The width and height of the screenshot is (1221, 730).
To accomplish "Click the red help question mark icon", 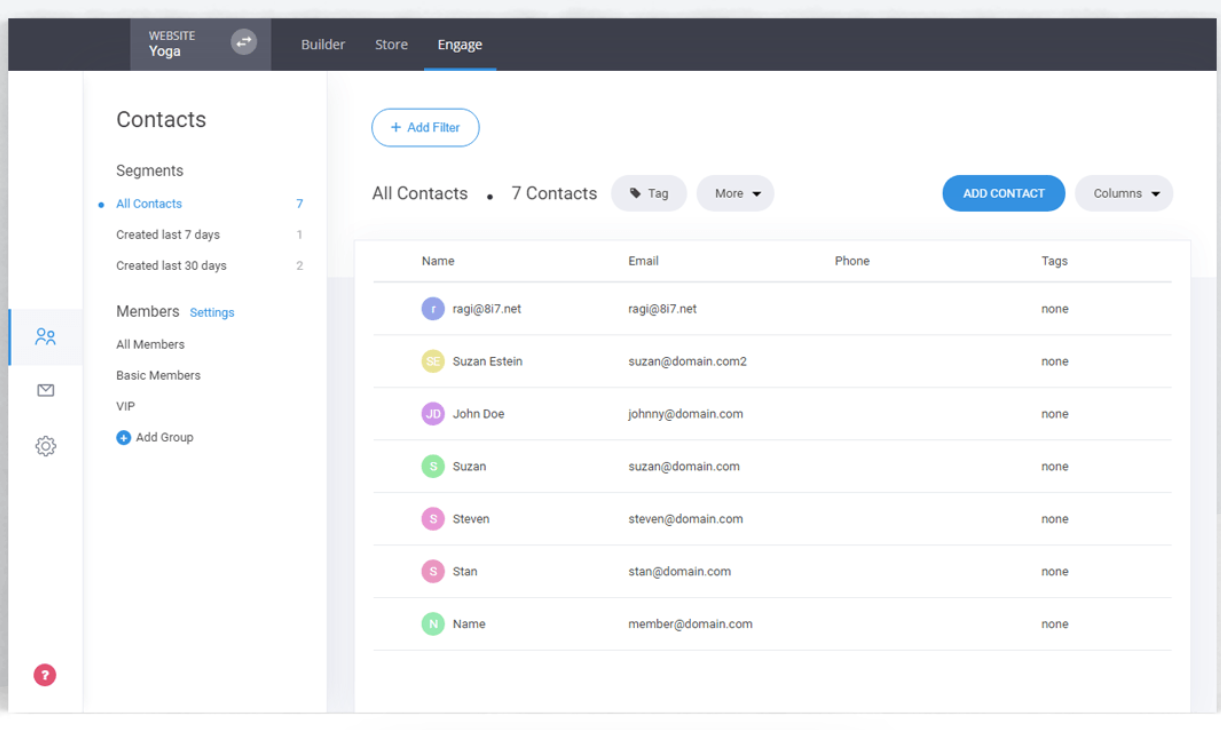I will tap(45, 675).
